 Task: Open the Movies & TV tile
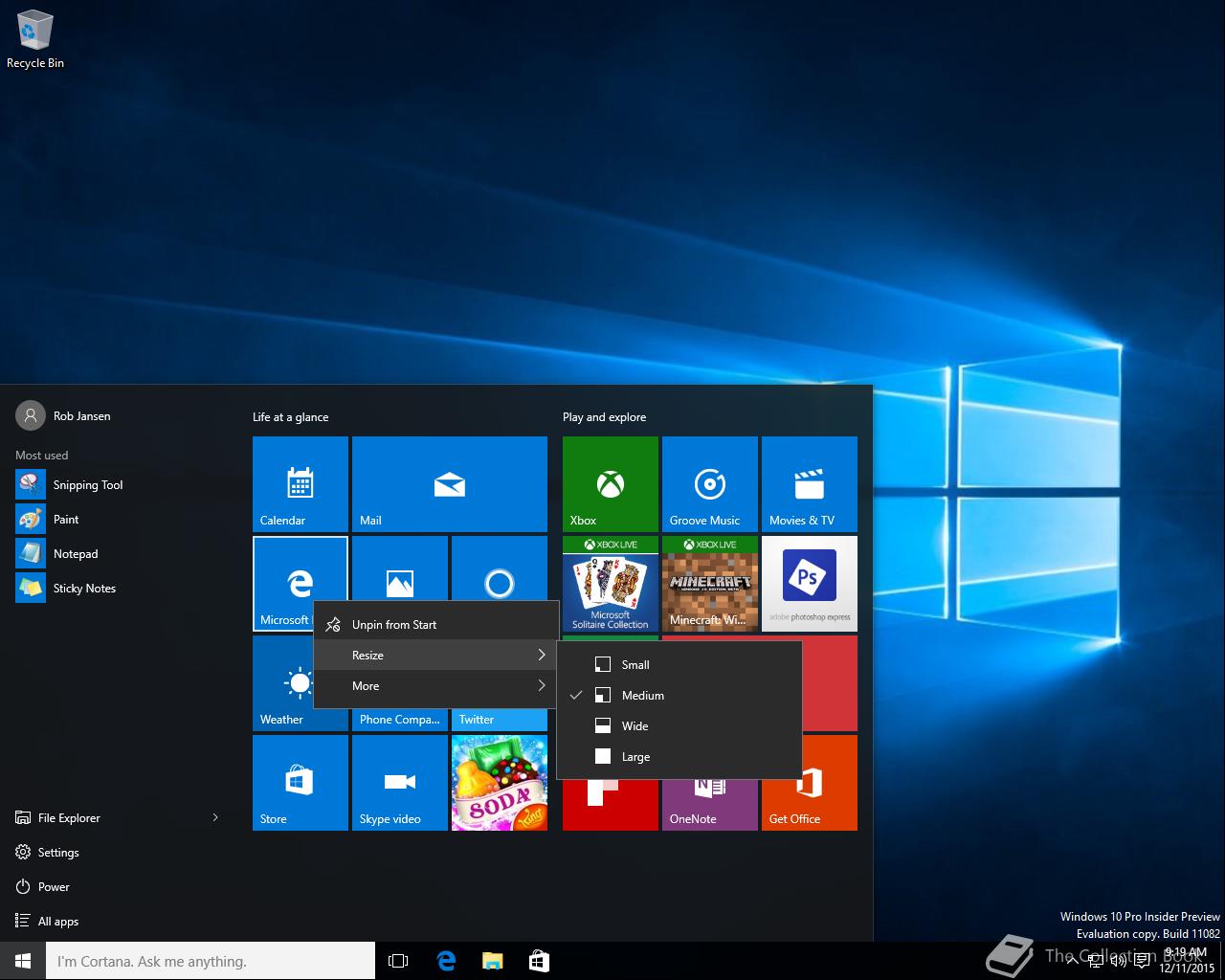point(810,484)
